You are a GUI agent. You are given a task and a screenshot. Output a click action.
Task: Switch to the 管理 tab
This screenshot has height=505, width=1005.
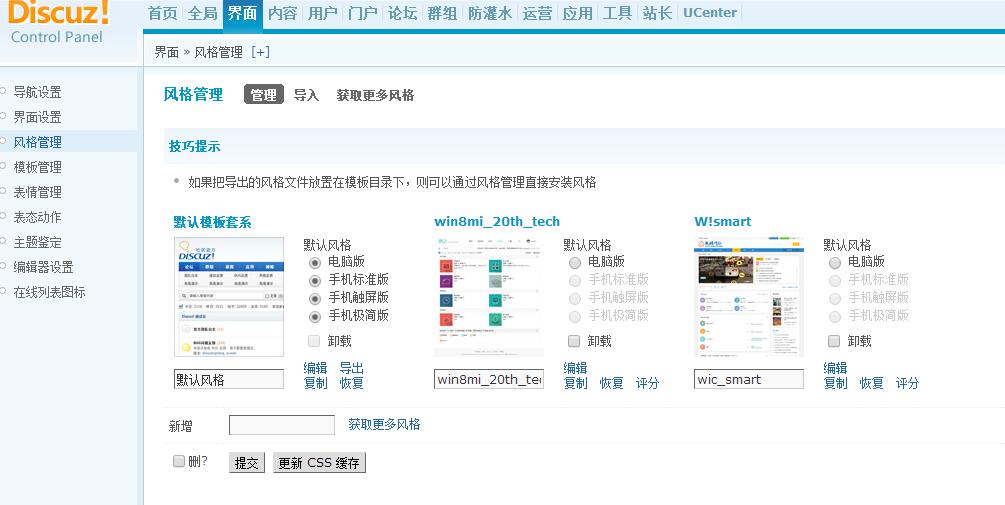click(x=263, y=95)
